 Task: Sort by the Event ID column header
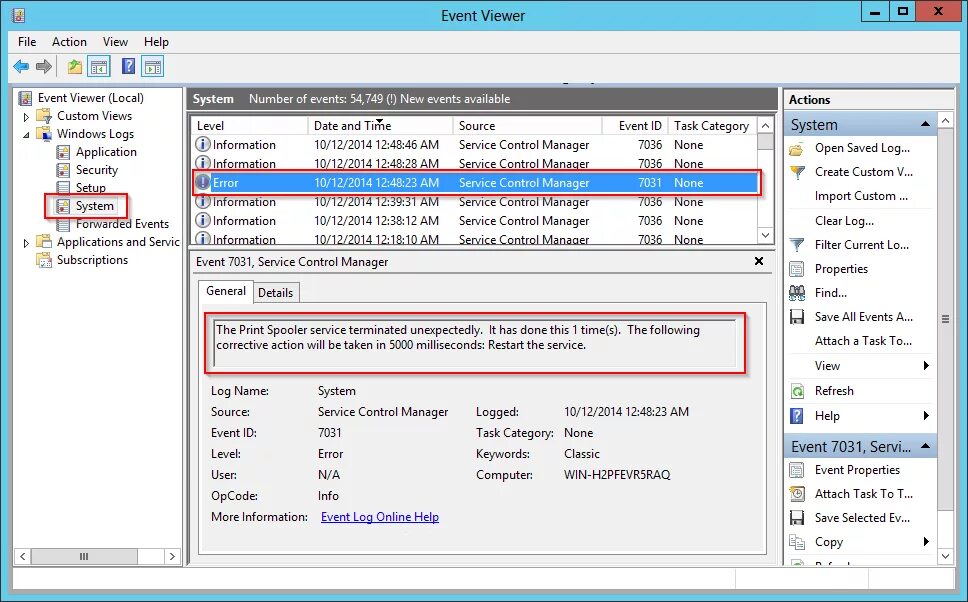(635, 125)
